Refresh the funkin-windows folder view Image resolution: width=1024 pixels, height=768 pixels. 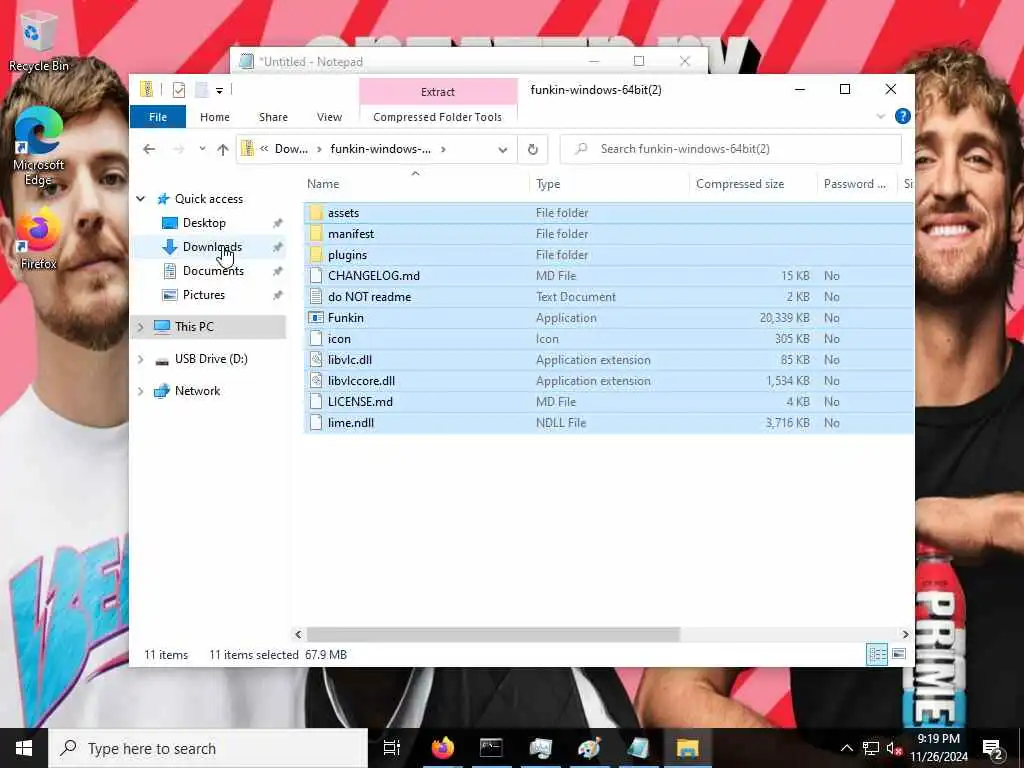[x=533, y=149]
